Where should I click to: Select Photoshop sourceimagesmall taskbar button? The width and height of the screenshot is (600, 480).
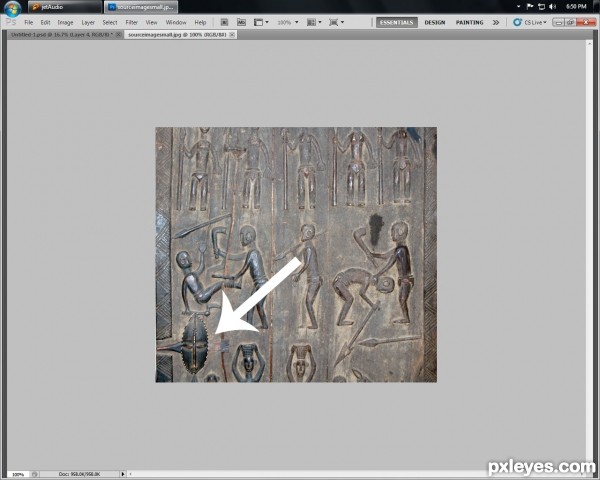click(141, 7)
